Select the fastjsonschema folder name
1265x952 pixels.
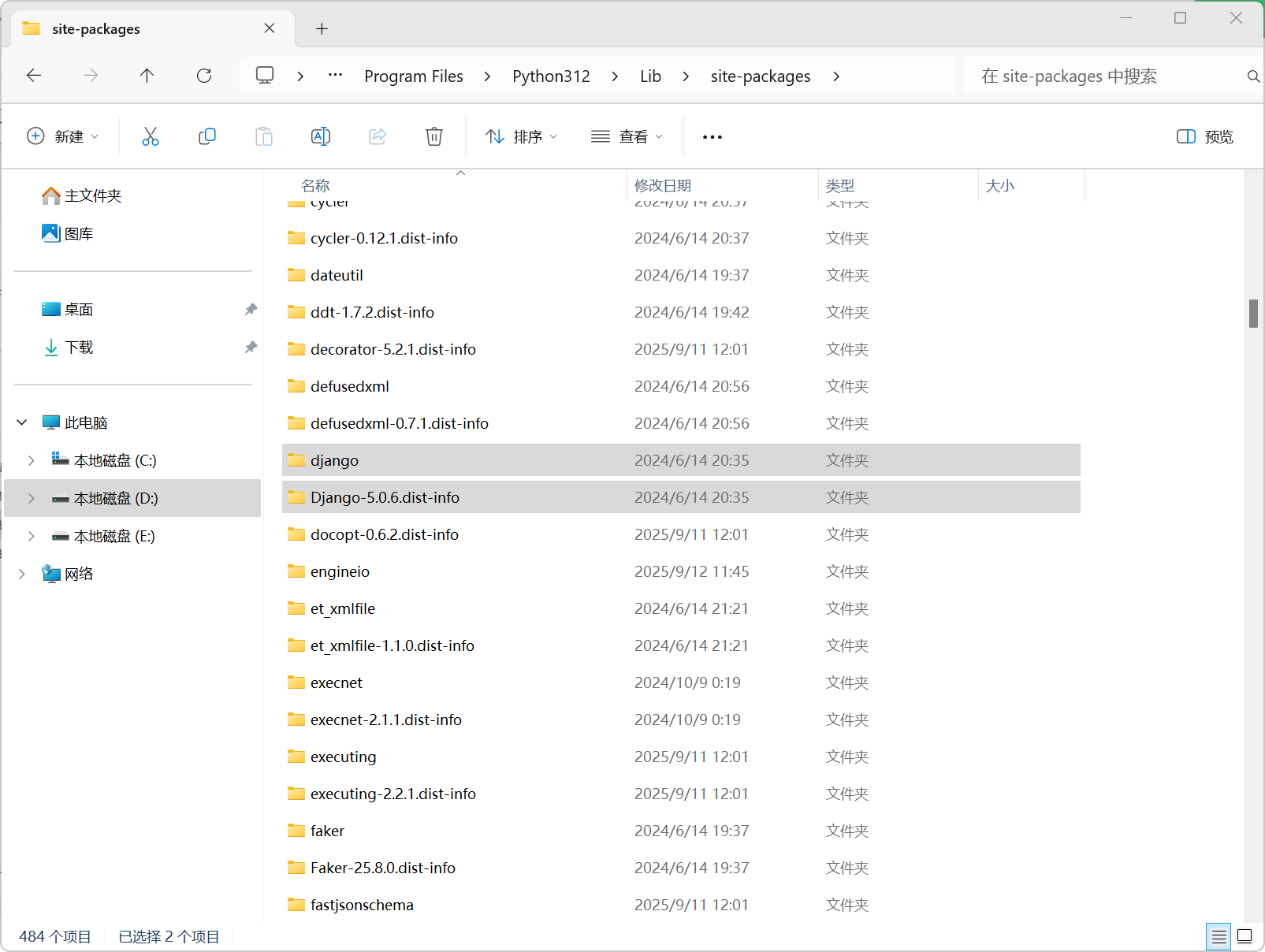362,905
